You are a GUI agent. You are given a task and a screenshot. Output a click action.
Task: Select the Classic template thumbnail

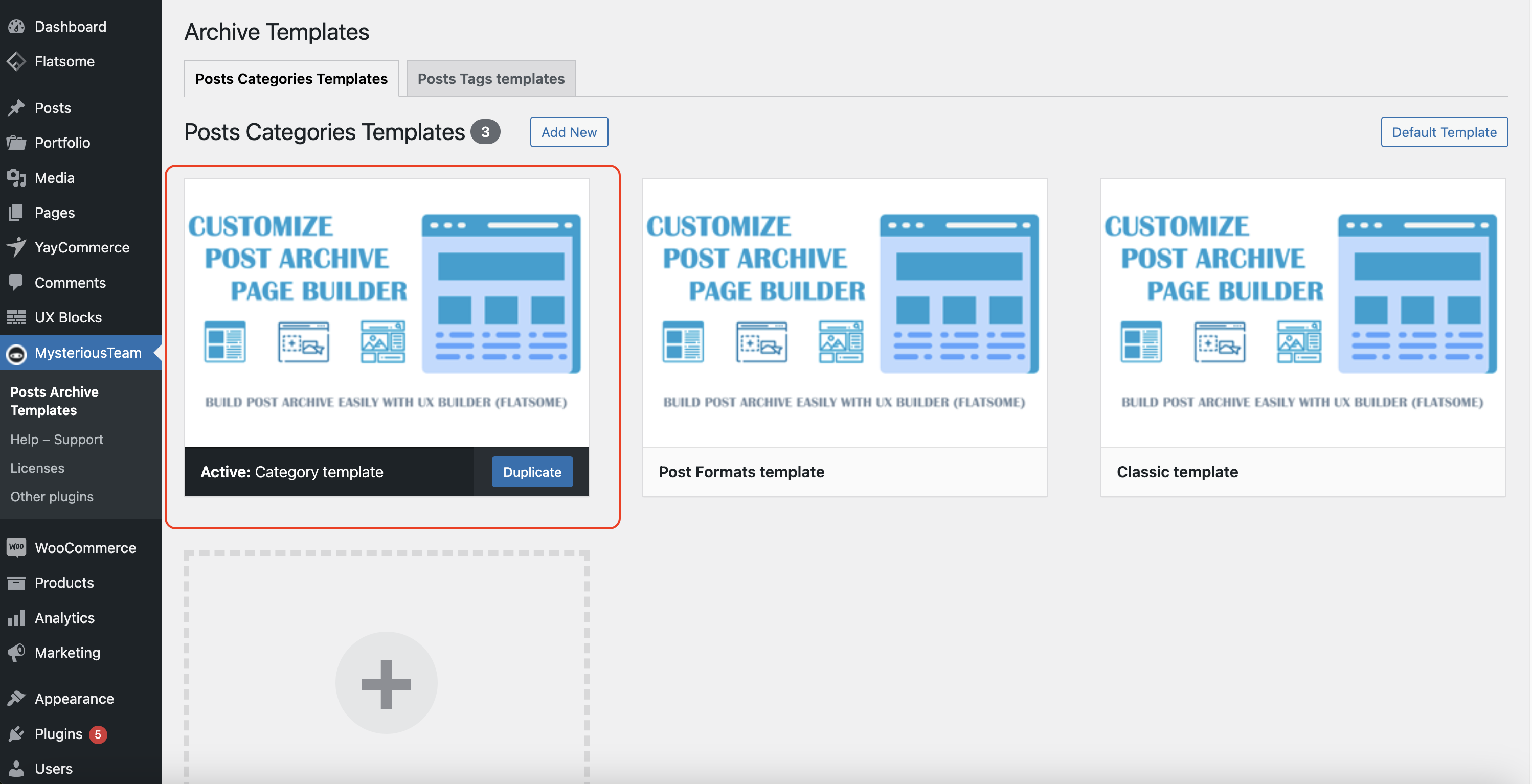point(1302,313)
